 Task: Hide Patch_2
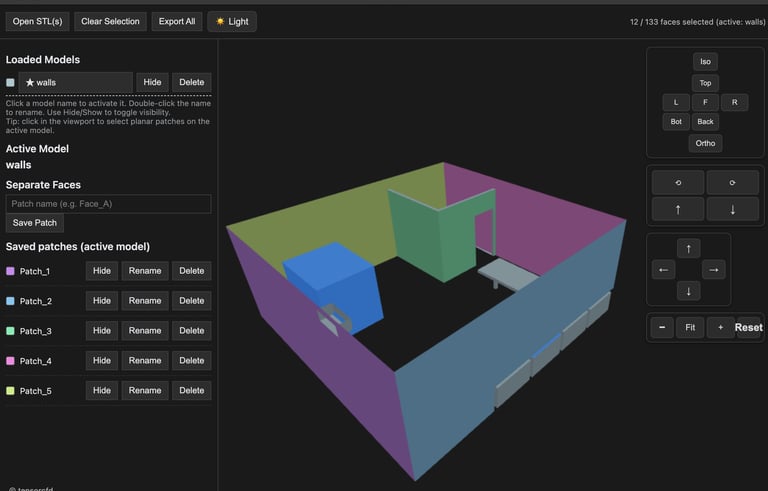(x=102, y=301)
